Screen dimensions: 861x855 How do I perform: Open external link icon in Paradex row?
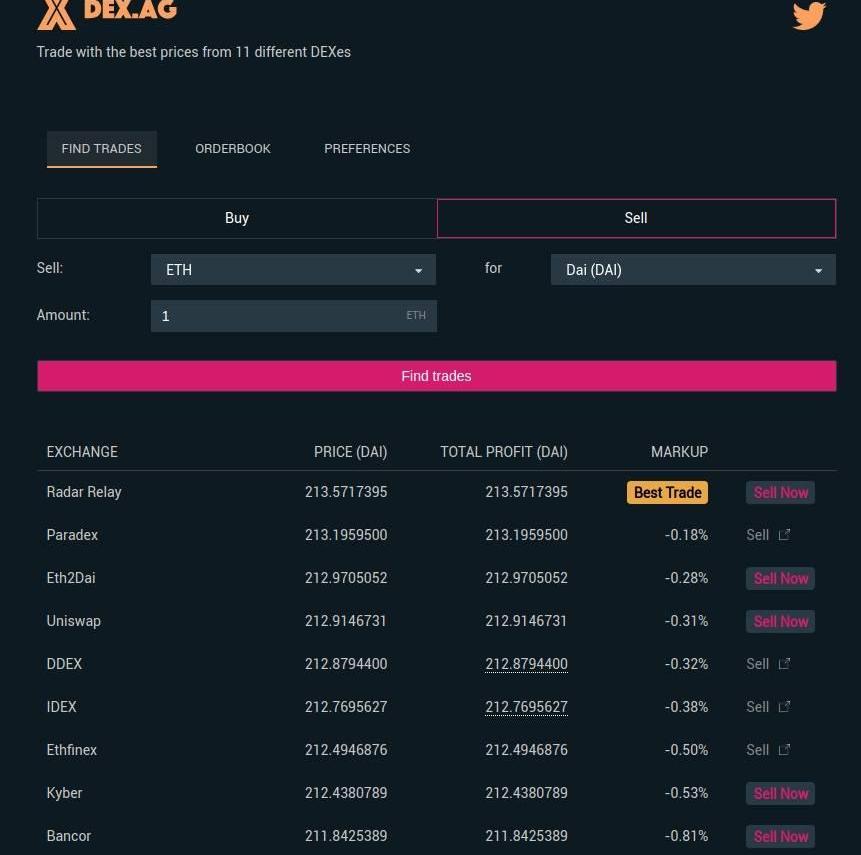784,534
